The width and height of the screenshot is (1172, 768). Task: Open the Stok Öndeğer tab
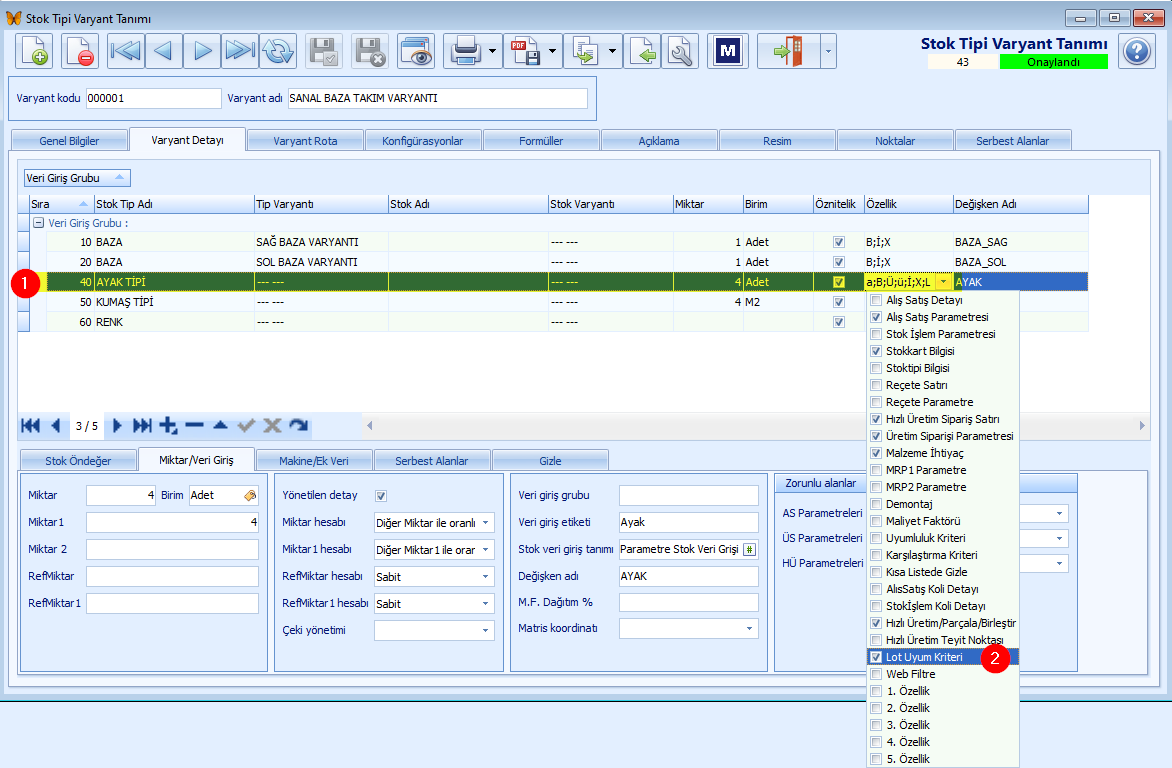click(x=78, y=461)
